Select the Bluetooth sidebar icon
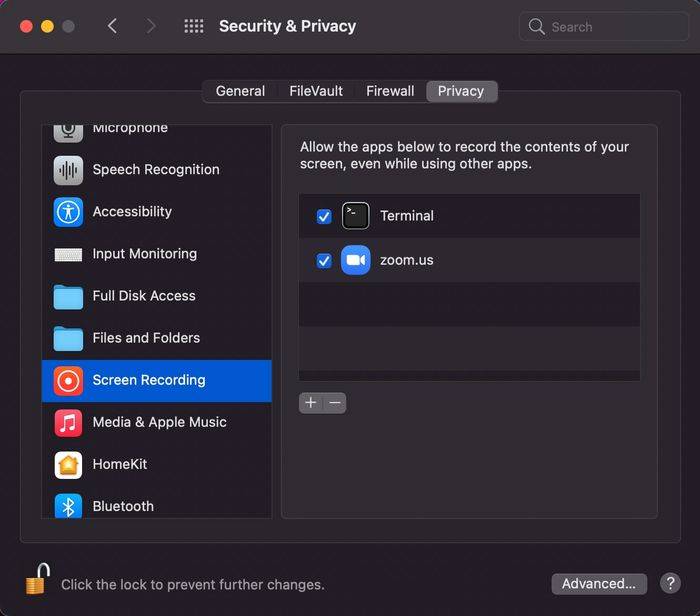This screenshot has height=616, width=700. pos(68,506)
